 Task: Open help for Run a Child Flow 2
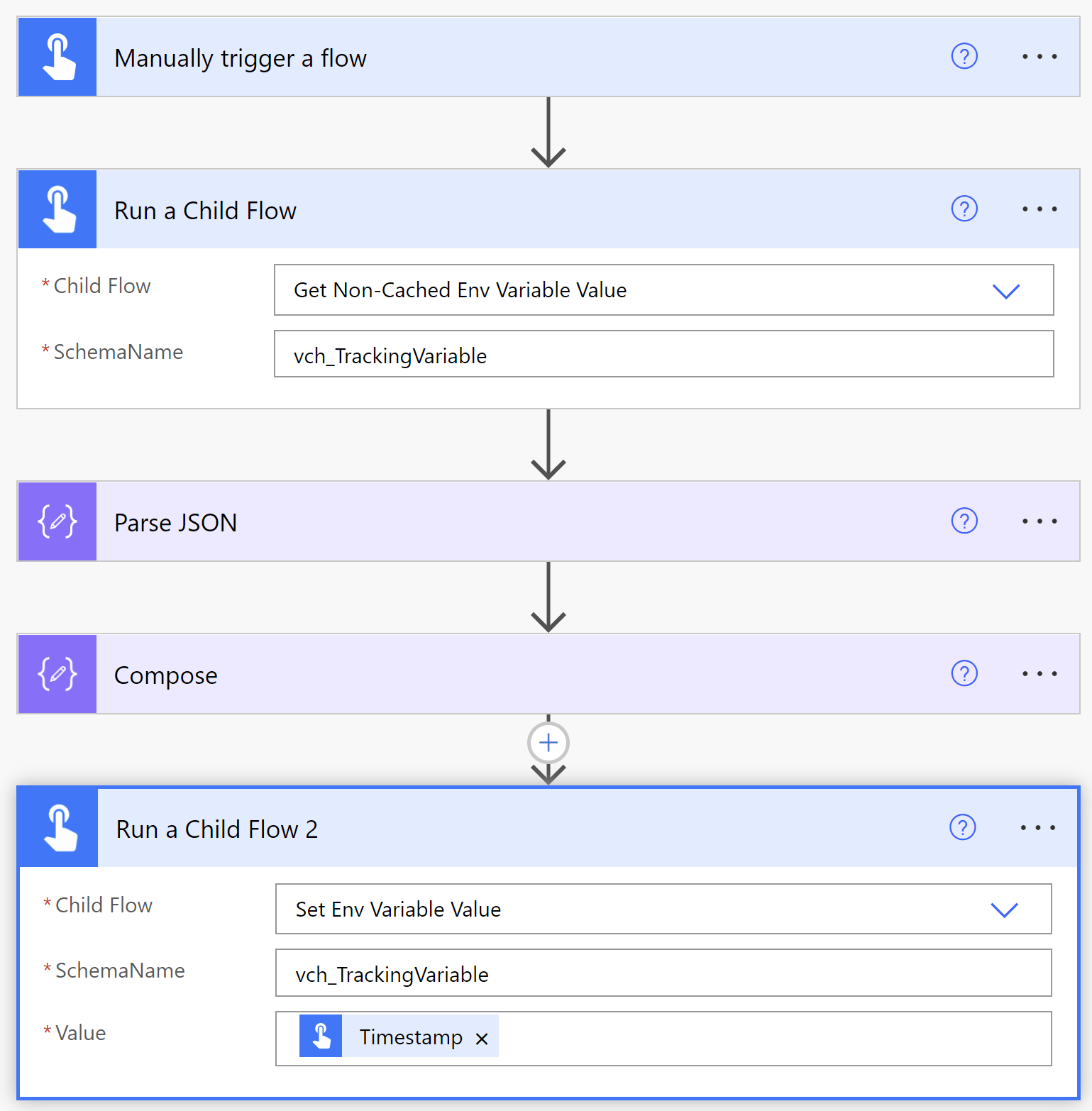pyautogui.click(x=962, y=827)
